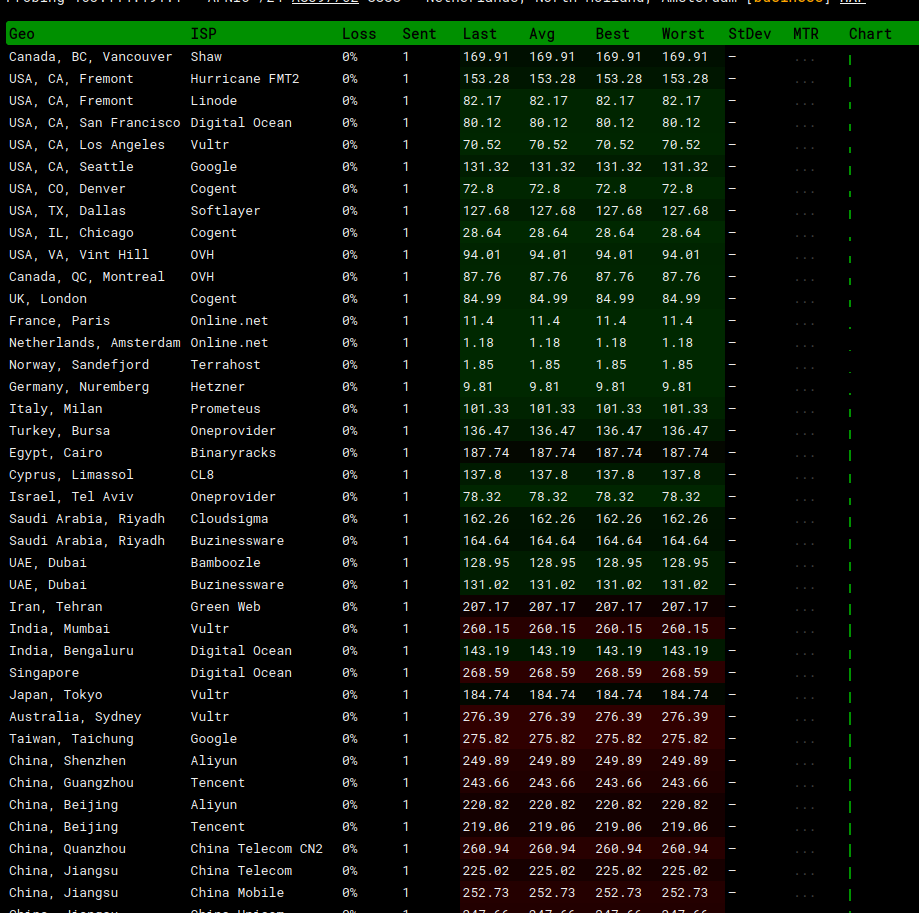The image size is (919, 913).
Task: Click the Last column header
Action: click(x=479, y=34)
